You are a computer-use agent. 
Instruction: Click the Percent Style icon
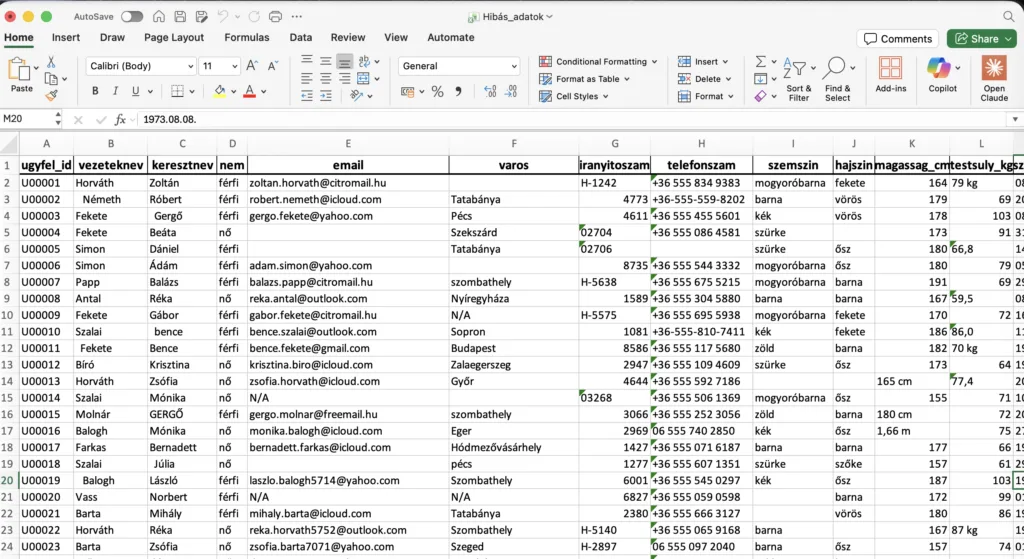pos(437,91)
